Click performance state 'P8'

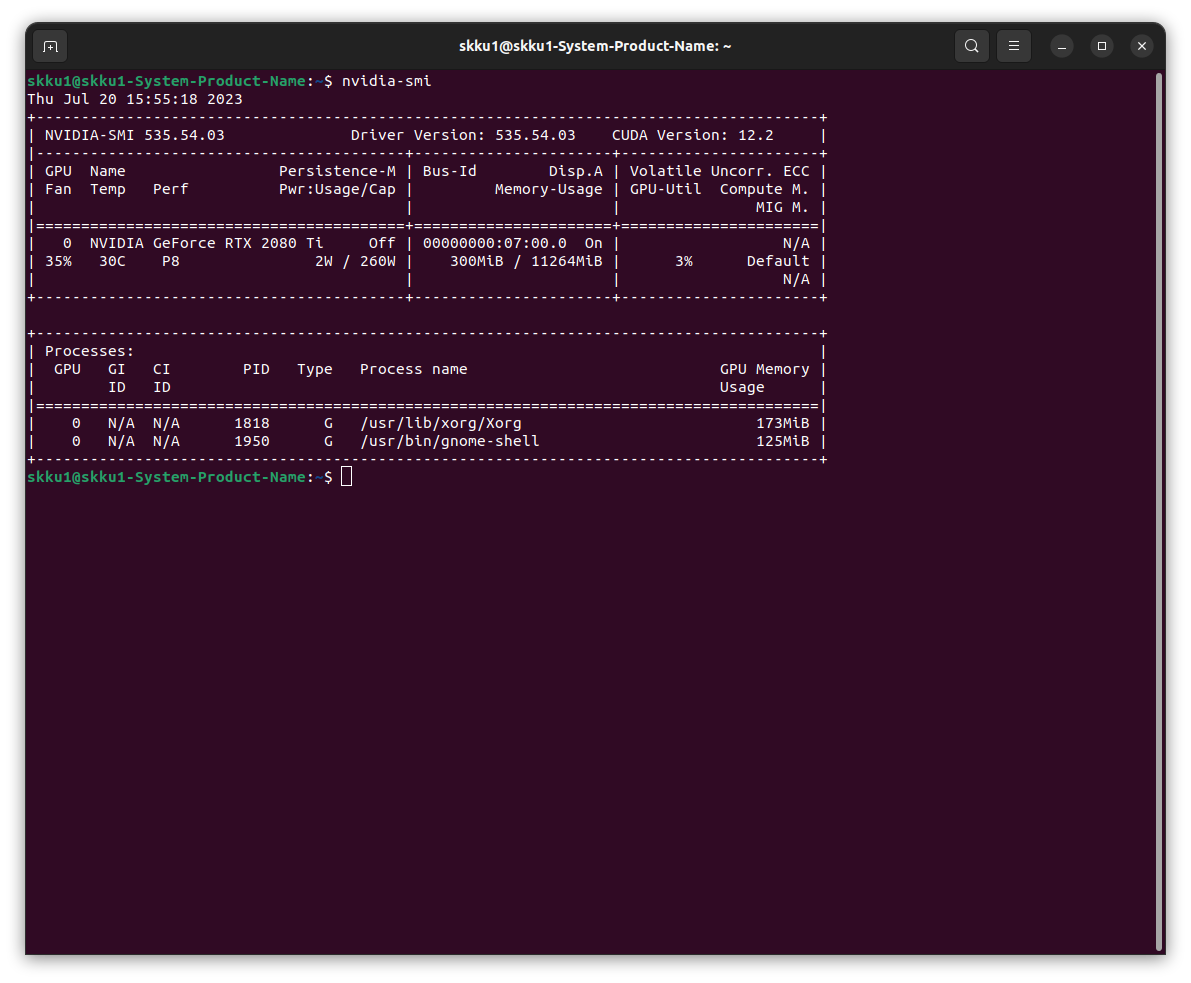tap(171, 261)
